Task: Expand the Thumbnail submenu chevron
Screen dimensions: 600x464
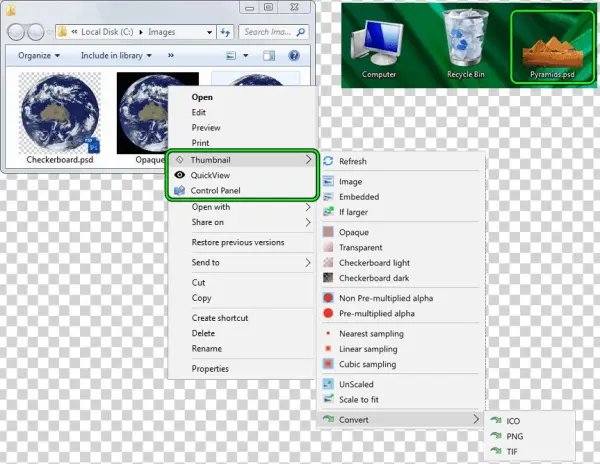Action: [308, 160]
